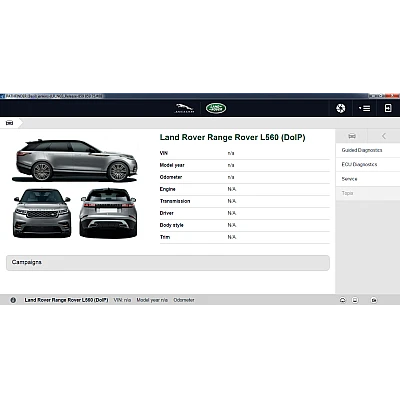
Task: Open Guided Diagnostics
Action: click(x=362, y=150)
